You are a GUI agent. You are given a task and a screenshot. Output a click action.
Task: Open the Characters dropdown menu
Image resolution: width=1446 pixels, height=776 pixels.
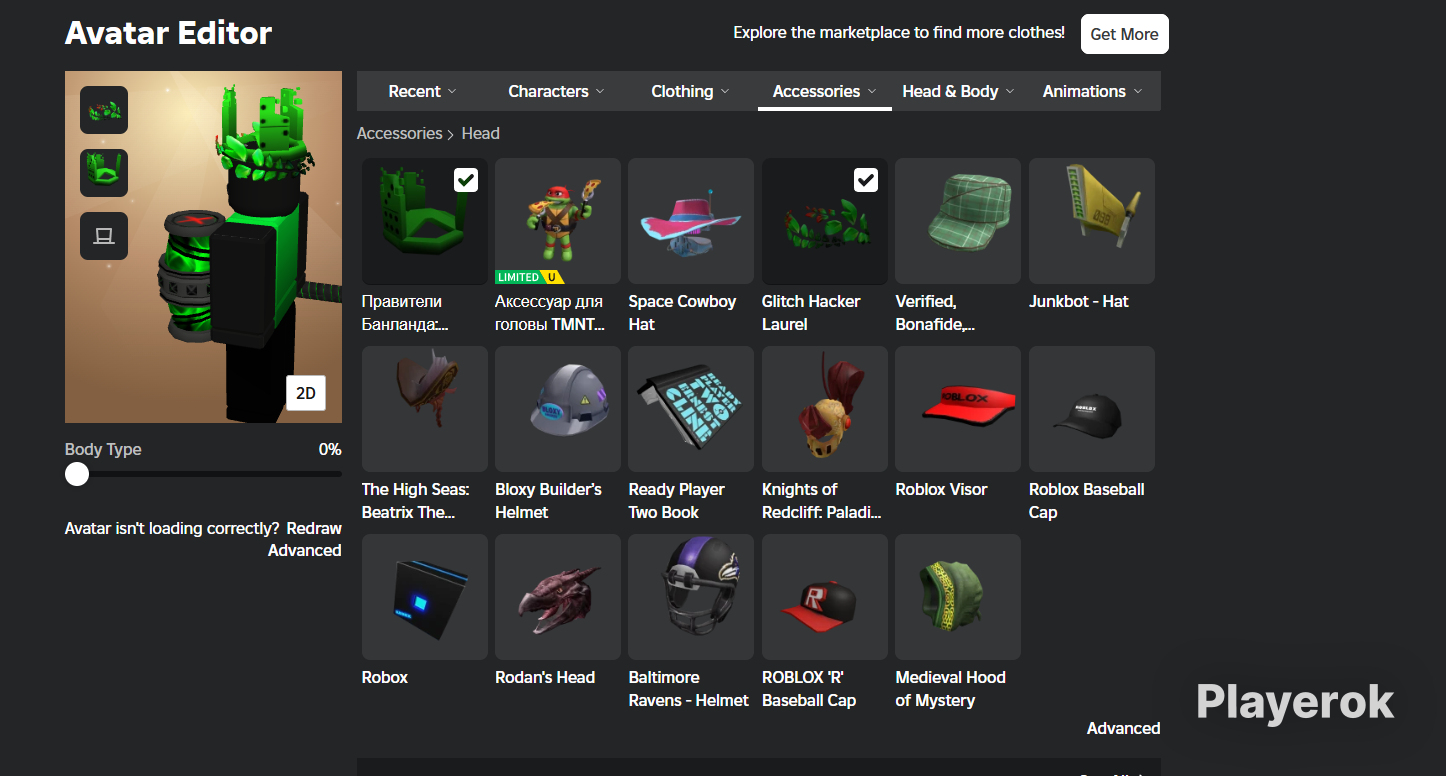[x=556, y=91]
